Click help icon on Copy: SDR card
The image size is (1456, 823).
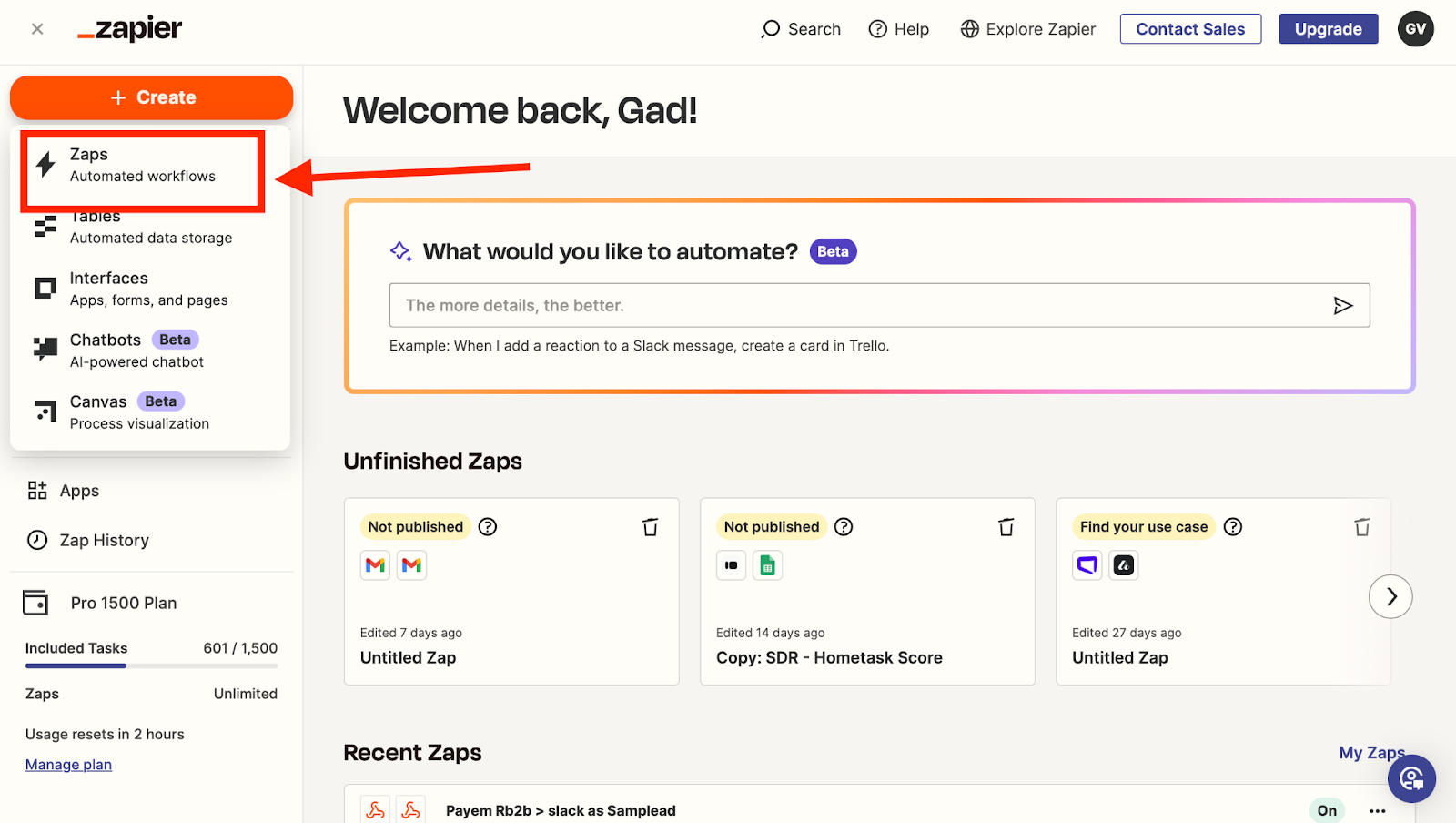click(x=844, y=526)
